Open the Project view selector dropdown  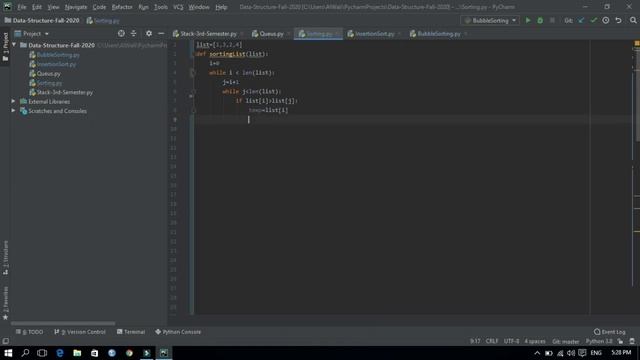(x=32, y=33)
